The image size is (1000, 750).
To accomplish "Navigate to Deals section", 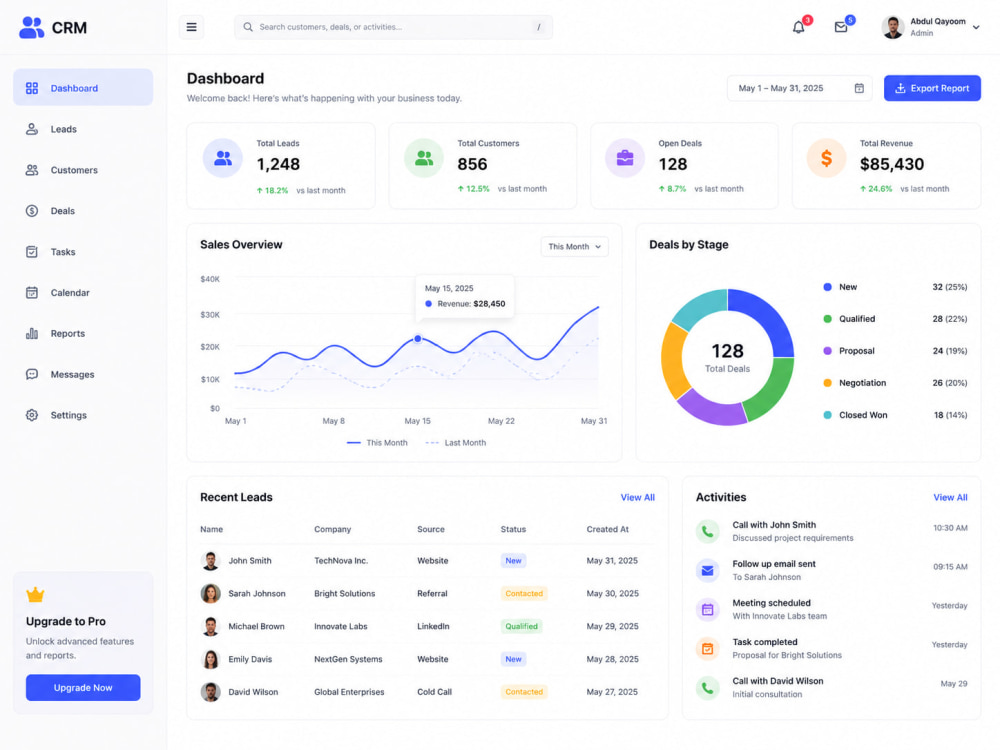I will [x=83, y=210].
